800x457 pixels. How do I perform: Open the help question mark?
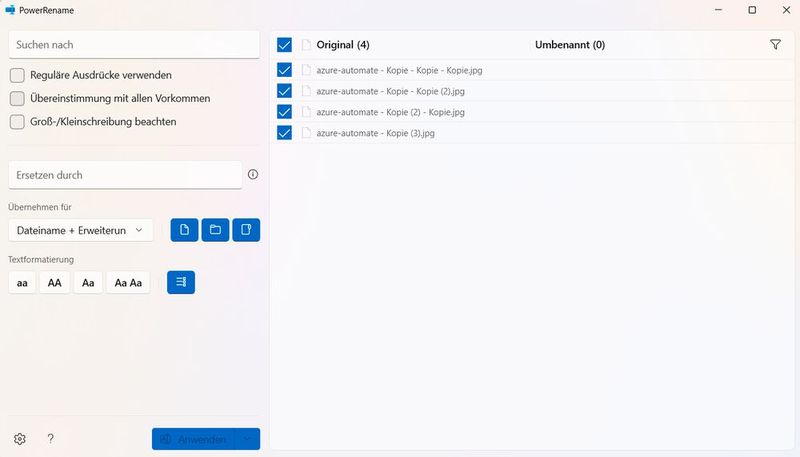click(51, 439)
